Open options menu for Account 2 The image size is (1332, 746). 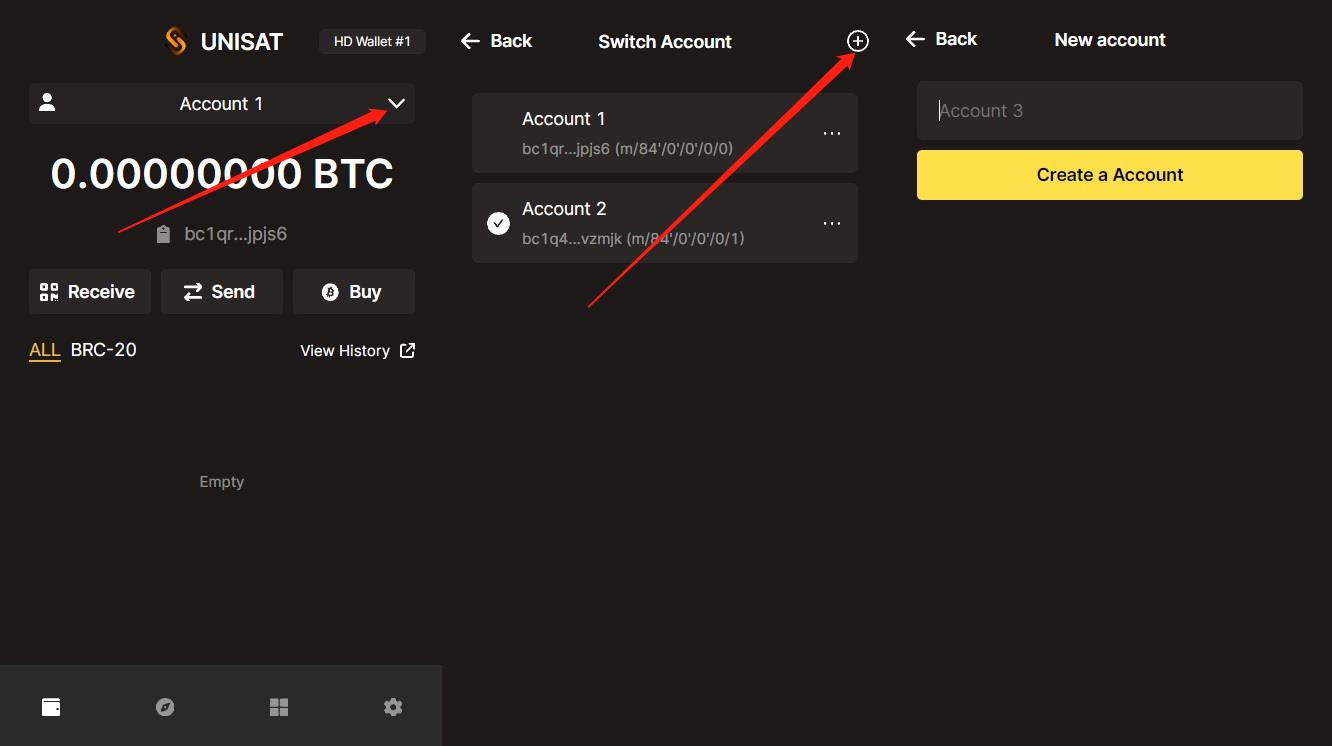click(x=832, y=222)
